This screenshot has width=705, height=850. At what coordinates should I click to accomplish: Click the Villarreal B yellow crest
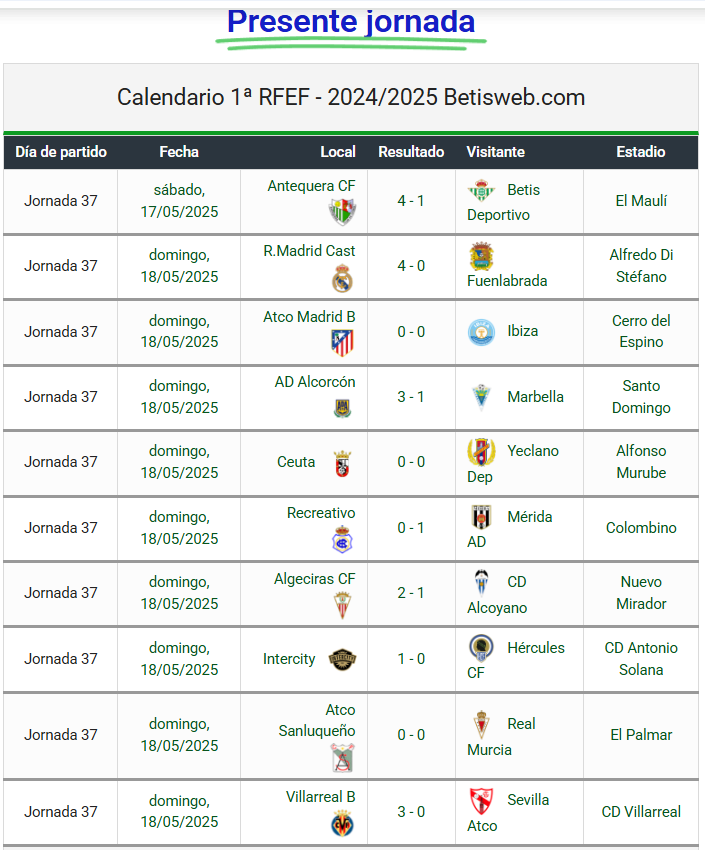342,823
